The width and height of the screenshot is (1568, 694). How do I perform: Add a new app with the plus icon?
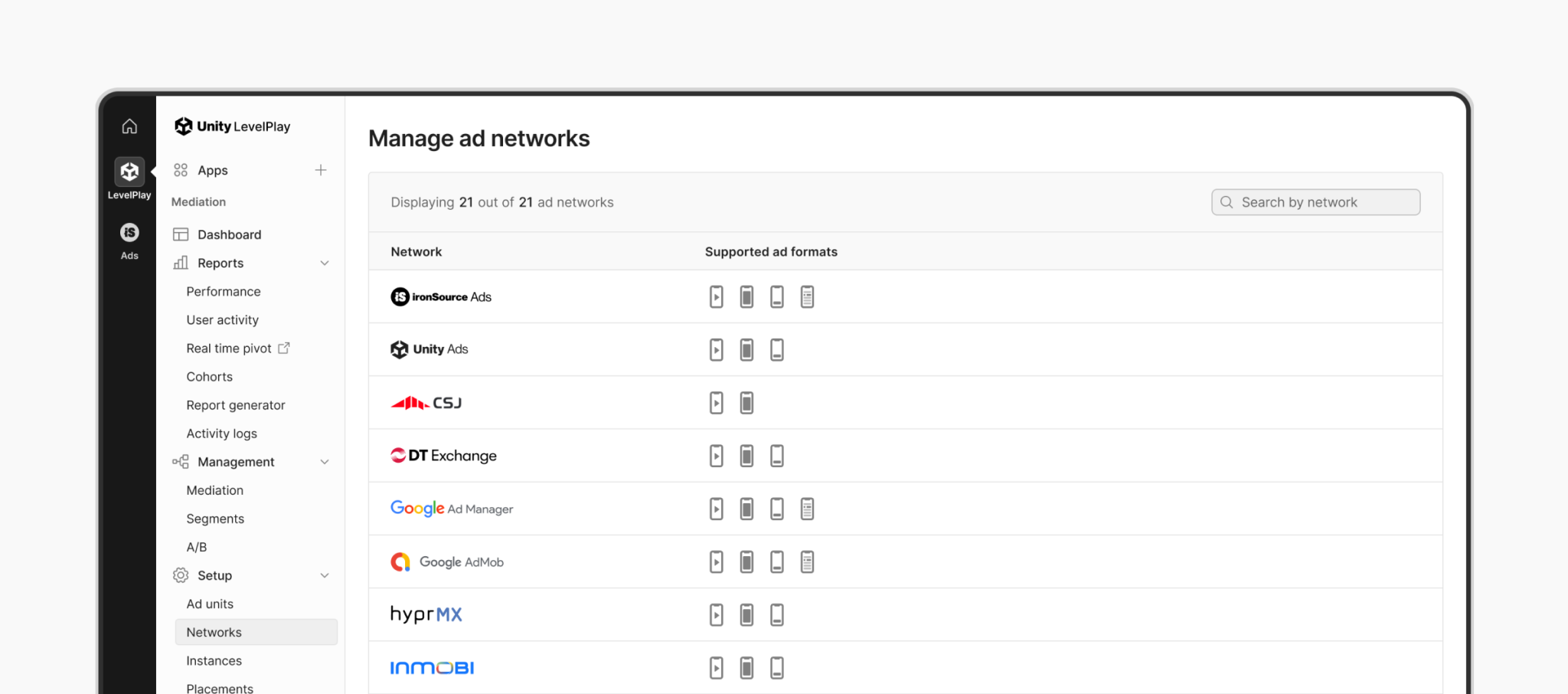pyautogui.click(x=321, y=169)
